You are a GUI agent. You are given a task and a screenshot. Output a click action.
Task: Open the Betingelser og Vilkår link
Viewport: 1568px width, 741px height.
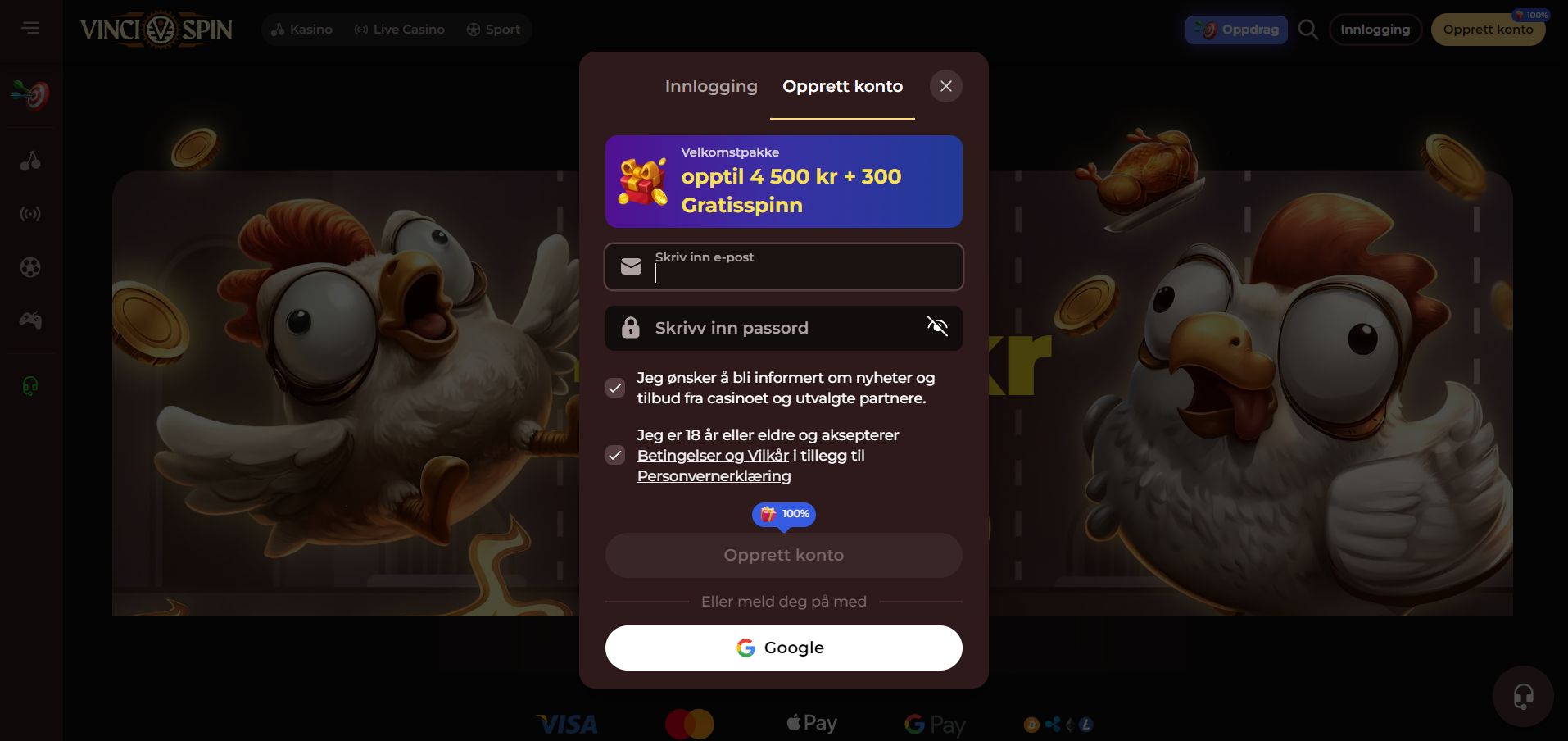click(713, 456)
